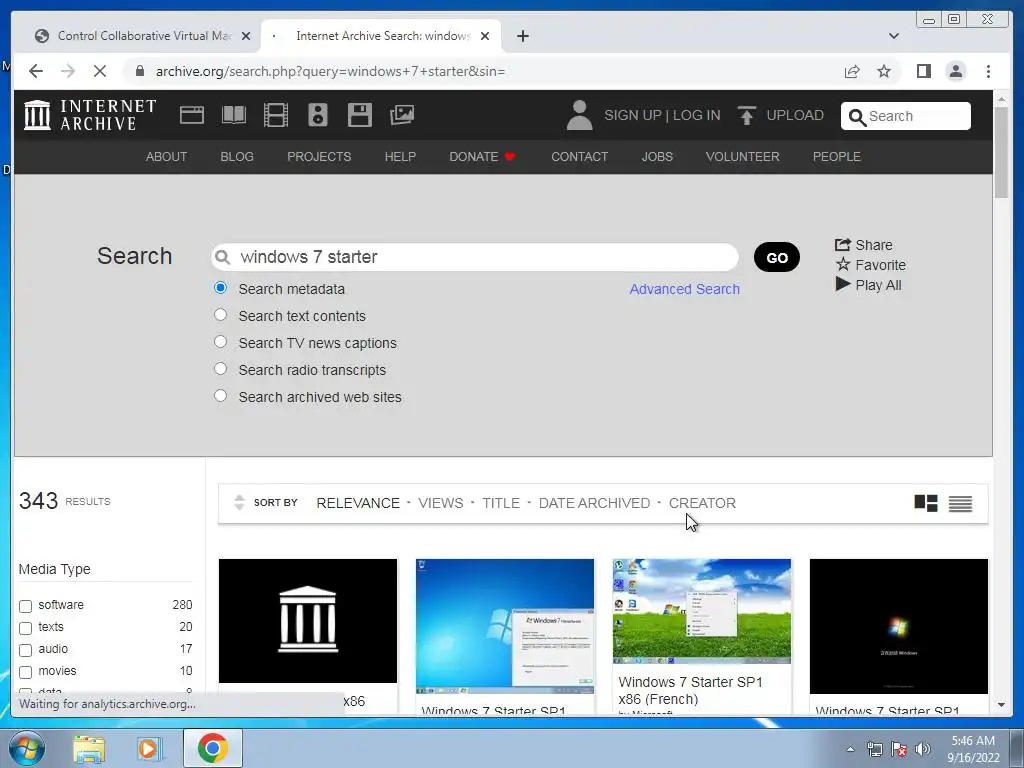The width and height of the screenshot is (1024, 768).
Task: Click the Upload arrow icon
Action: tap(746, 116)
